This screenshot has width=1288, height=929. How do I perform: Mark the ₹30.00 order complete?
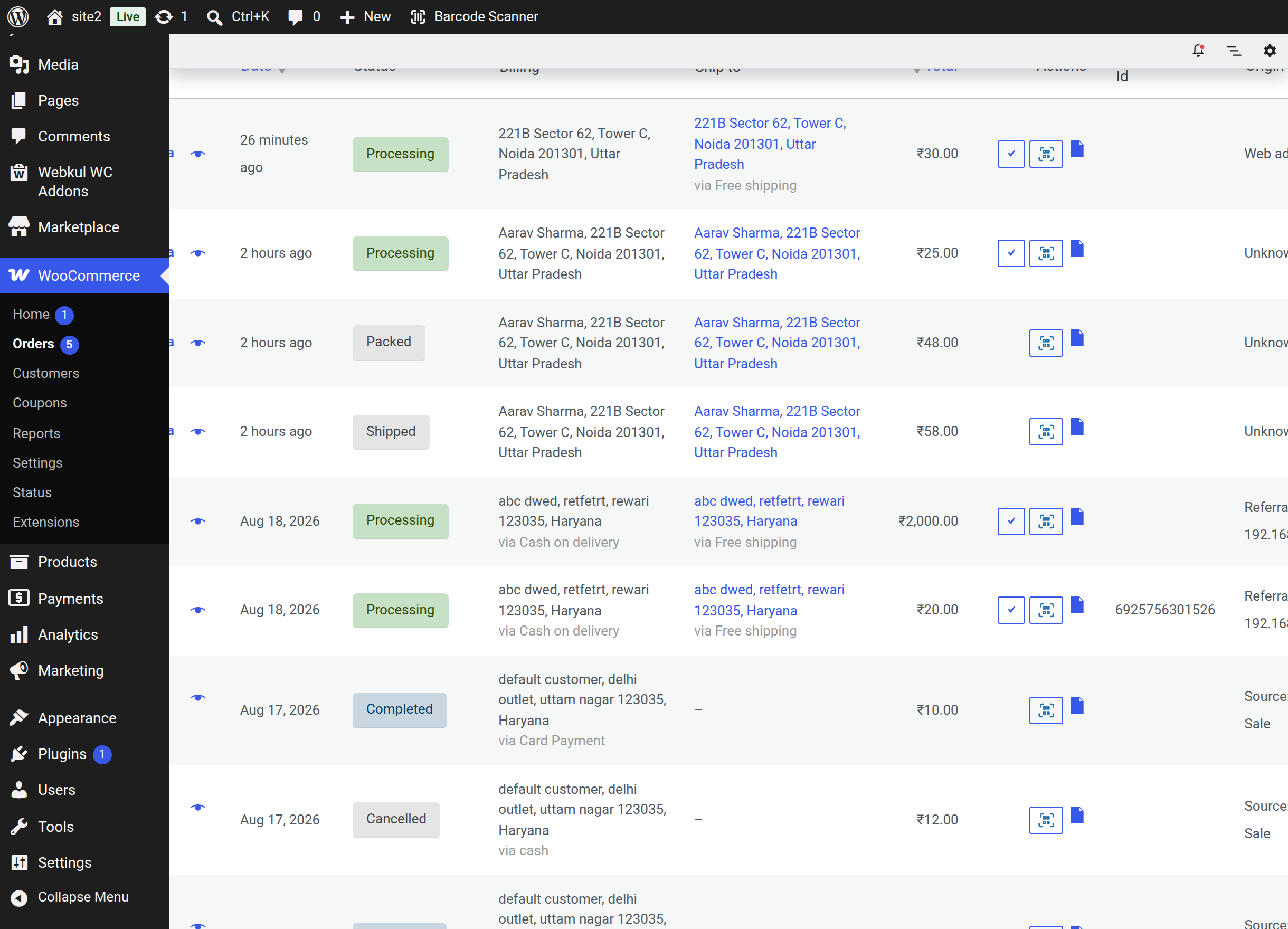(x=1011, y=154)
